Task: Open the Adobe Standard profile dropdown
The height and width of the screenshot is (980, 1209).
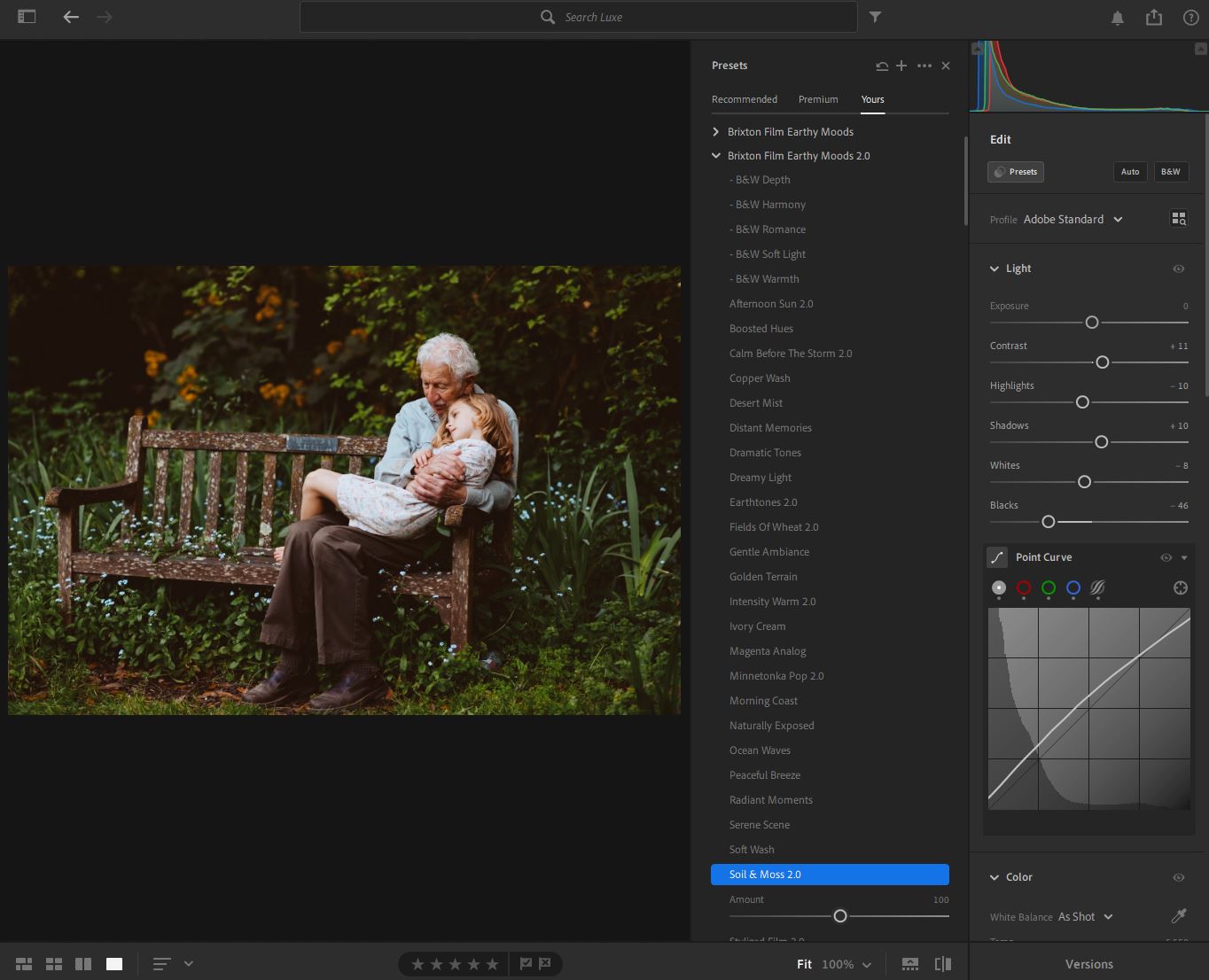Action: tap(1073, 220)
